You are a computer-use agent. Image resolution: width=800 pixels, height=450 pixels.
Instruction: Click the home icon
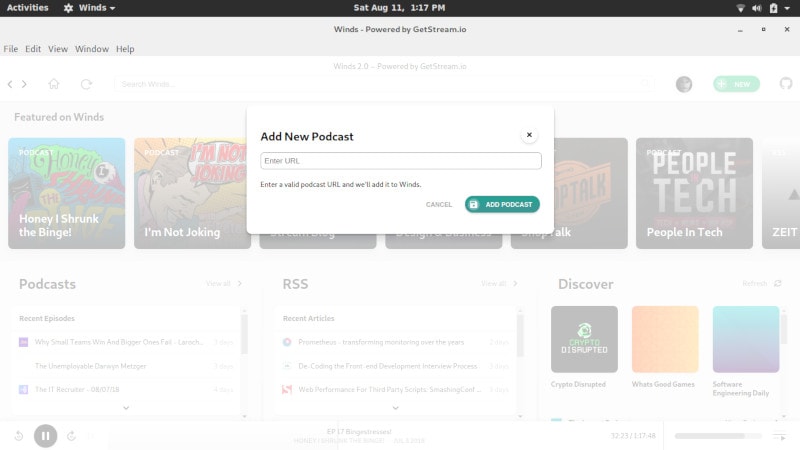(x=54, y=84)
